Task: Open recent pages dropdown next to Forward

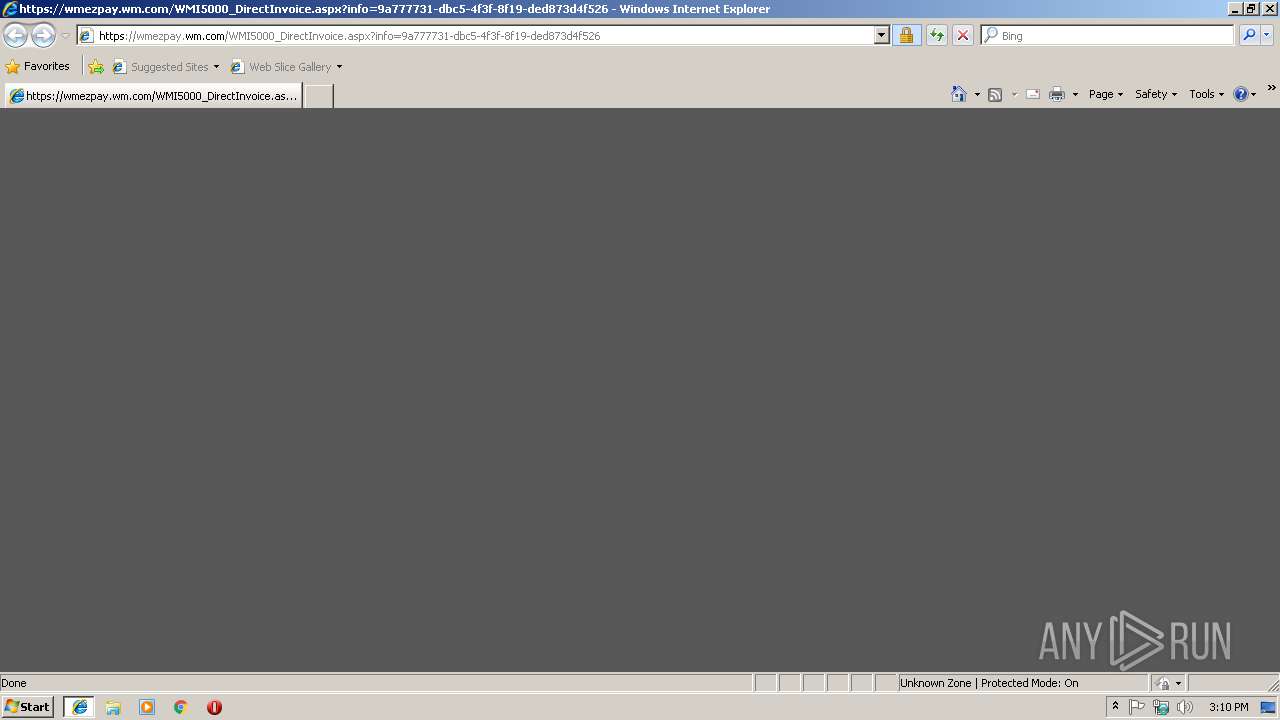Action: tap(65, 36)
